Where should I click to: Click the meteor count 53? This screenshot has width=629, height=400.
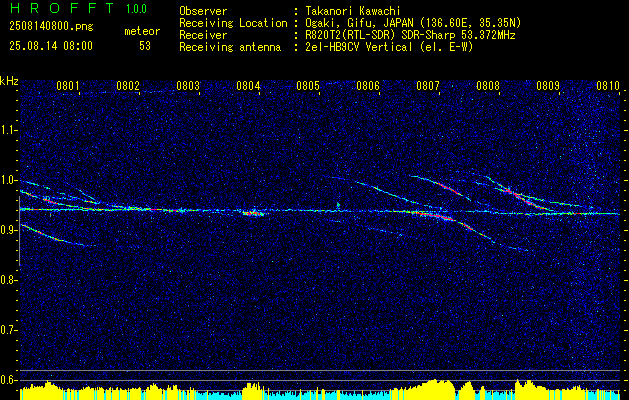point(145,46)
